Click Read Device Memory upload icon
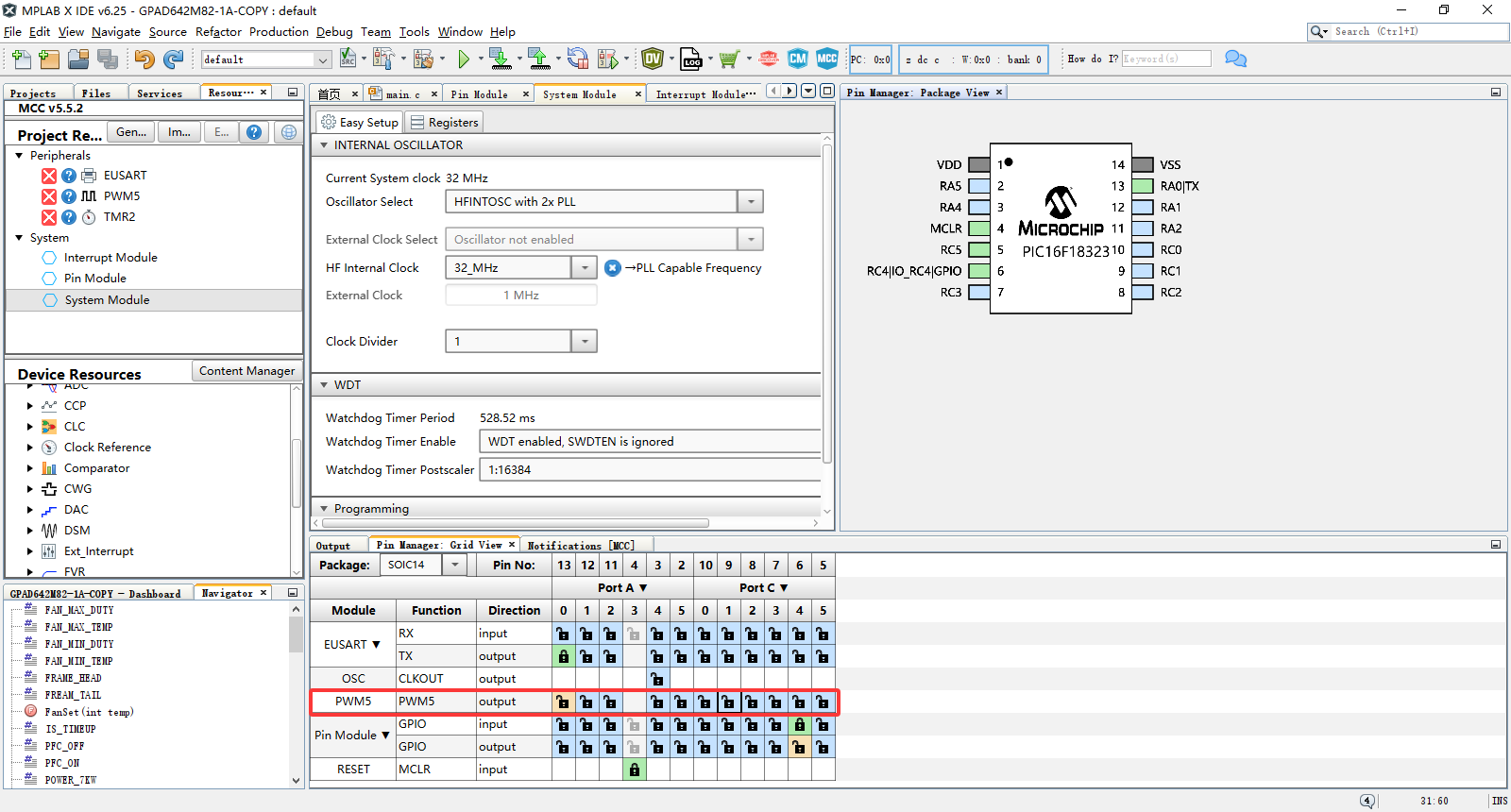 (x=538, y=59)
